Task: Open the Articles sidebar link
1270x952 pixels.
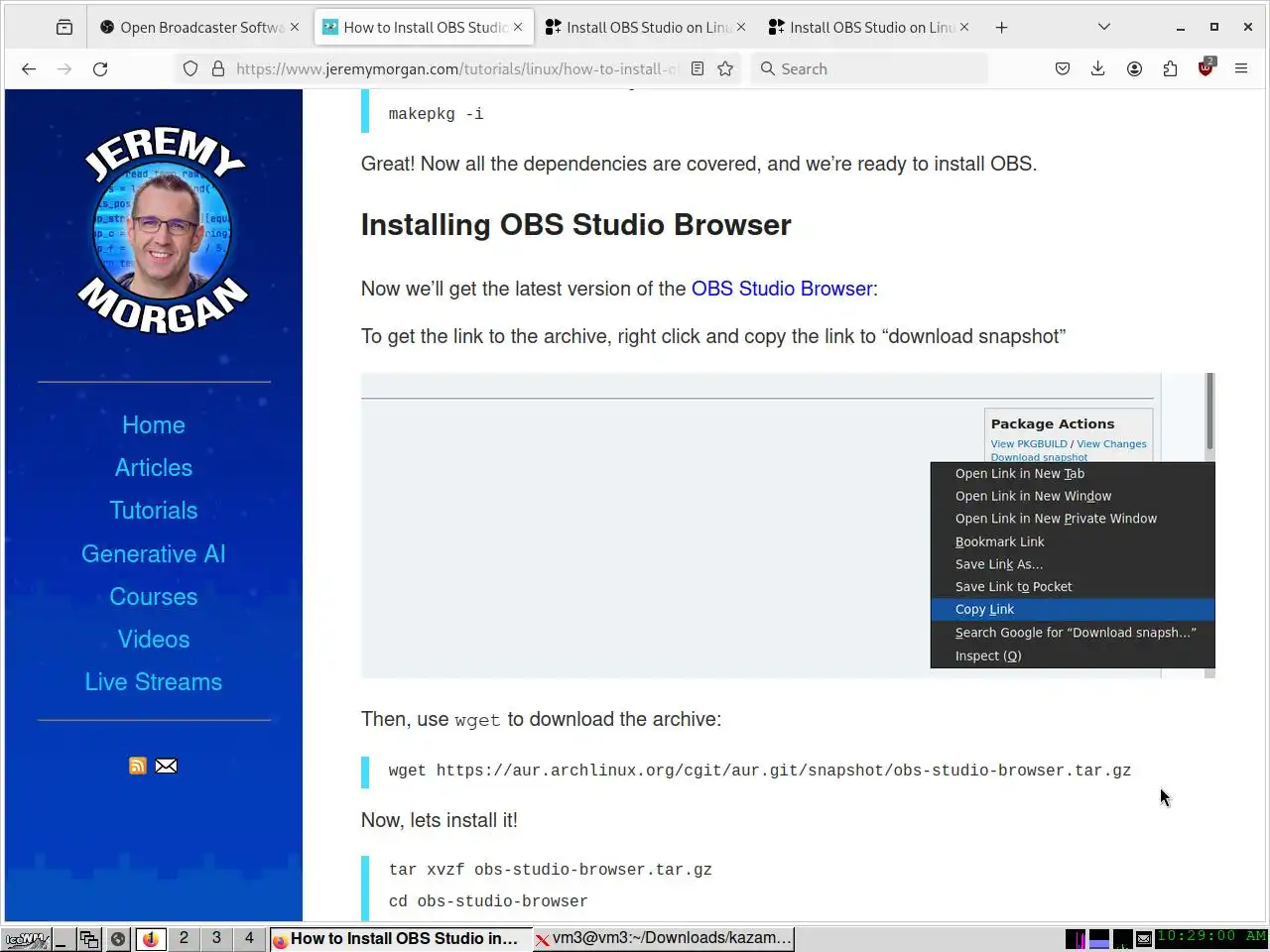Action: point(154,468)
